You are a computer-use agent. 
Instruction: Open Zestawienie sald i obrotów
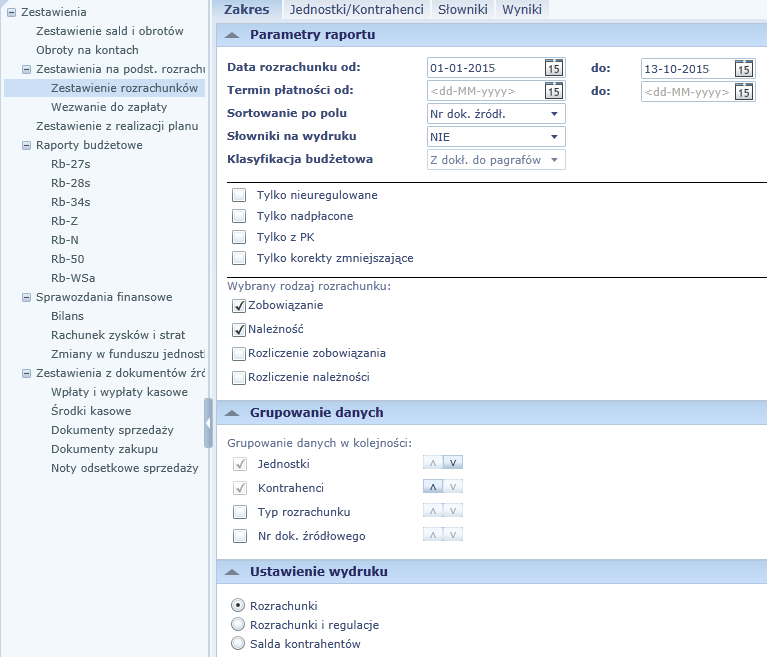click(x=110, y=31)
